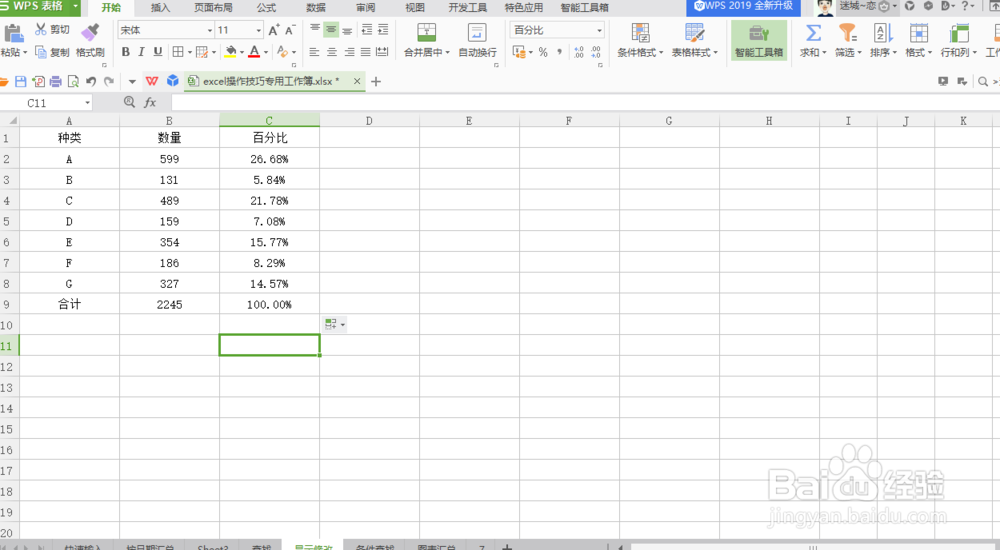This screenshot has height=550, width=1000.
Task: Toggle top vertical alignment
Action: point(315,29)
